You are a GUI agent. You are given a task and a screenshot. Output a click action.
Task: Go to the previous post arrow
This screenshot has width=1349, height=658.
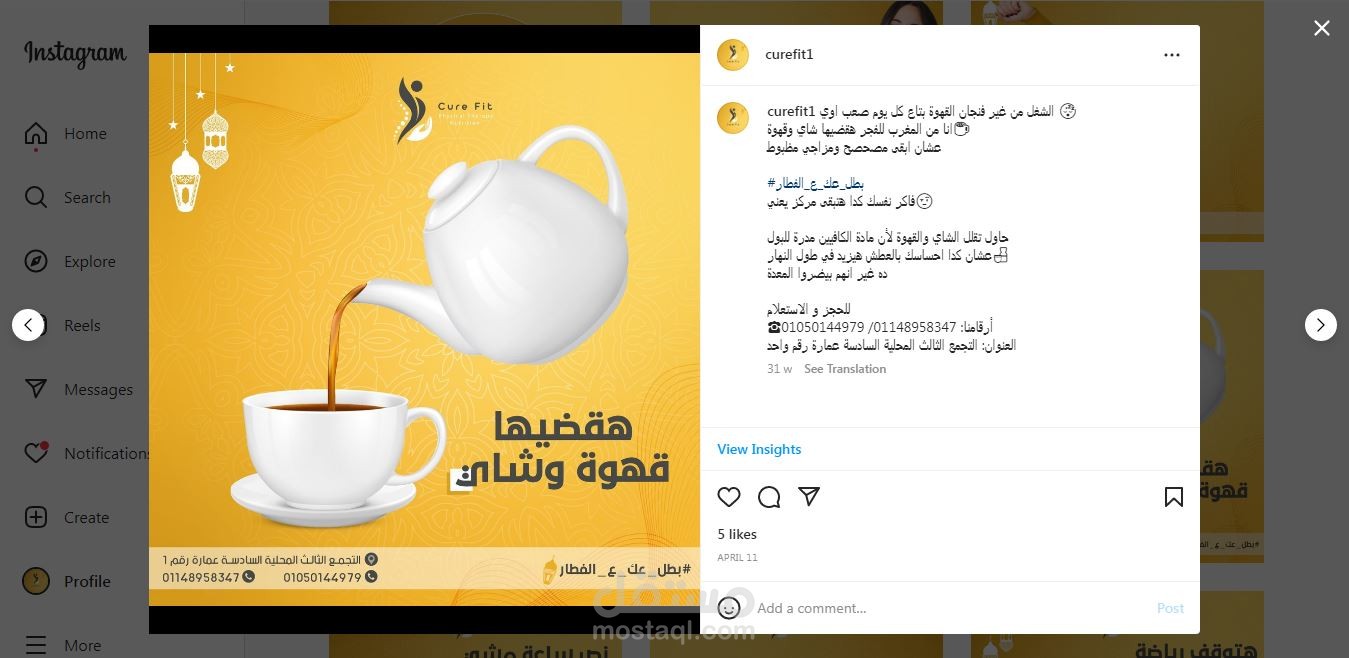[28, 325]
